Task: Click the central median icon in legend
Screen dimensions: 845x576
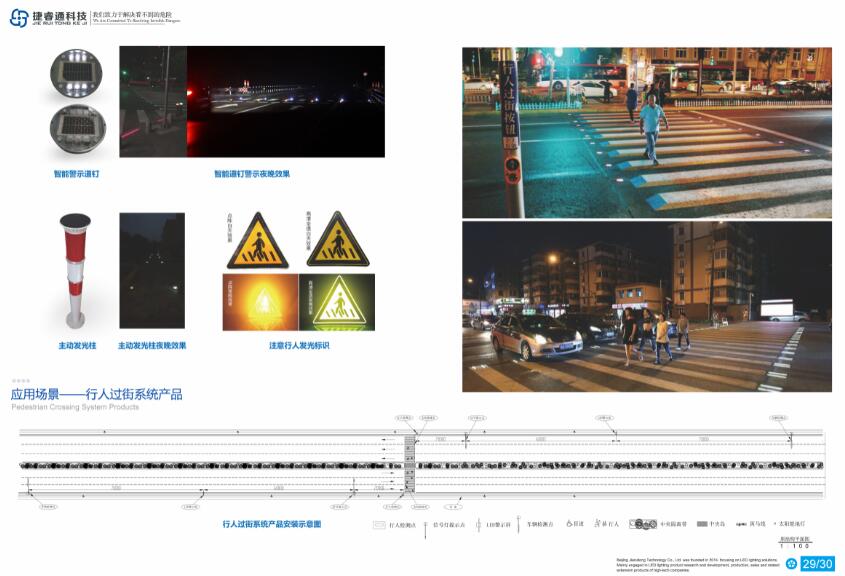Action: point(643,524)
